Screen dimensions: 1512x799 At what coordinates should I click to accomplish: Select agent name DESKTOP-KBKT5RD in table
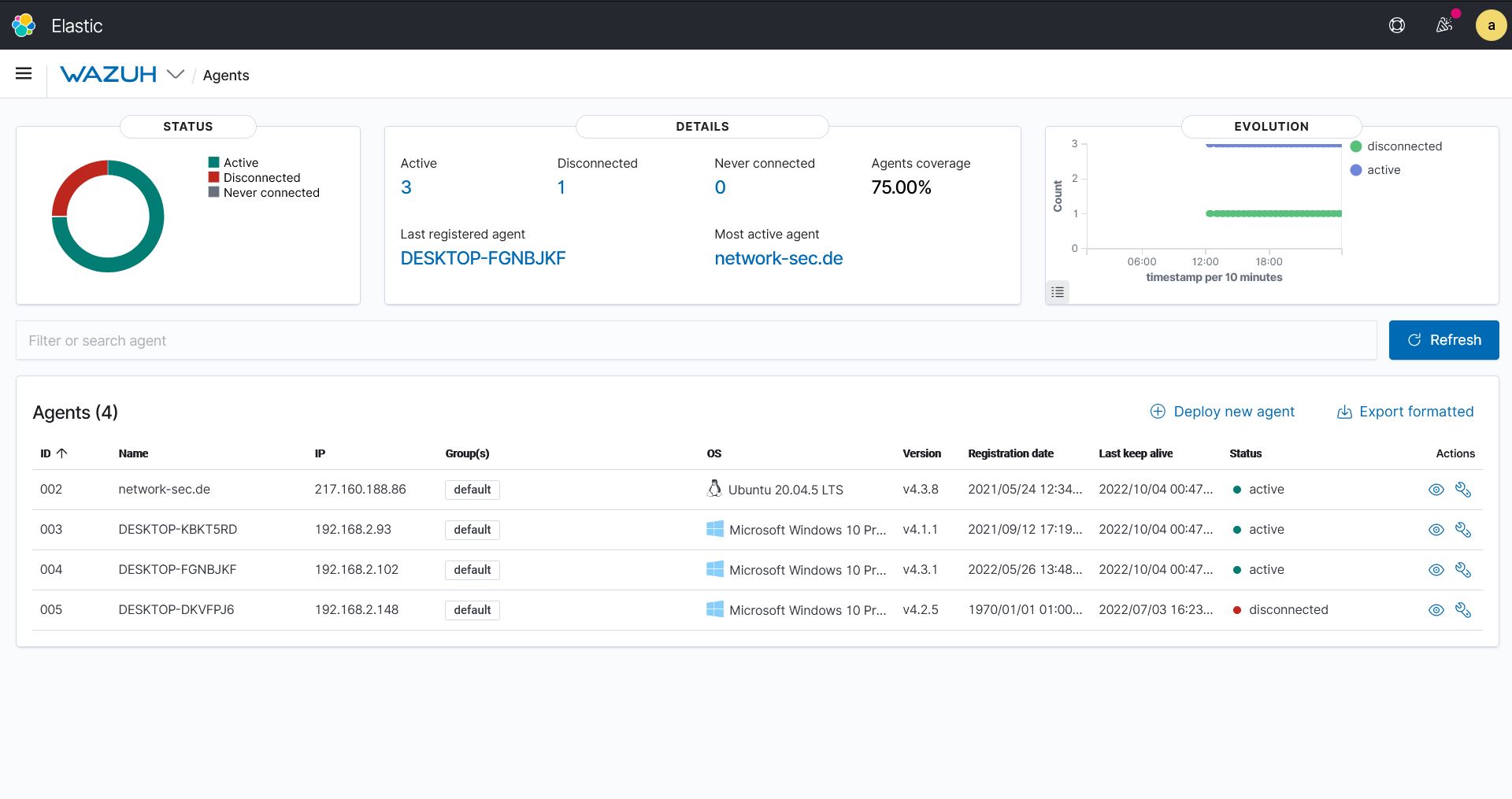pos(177,529)
